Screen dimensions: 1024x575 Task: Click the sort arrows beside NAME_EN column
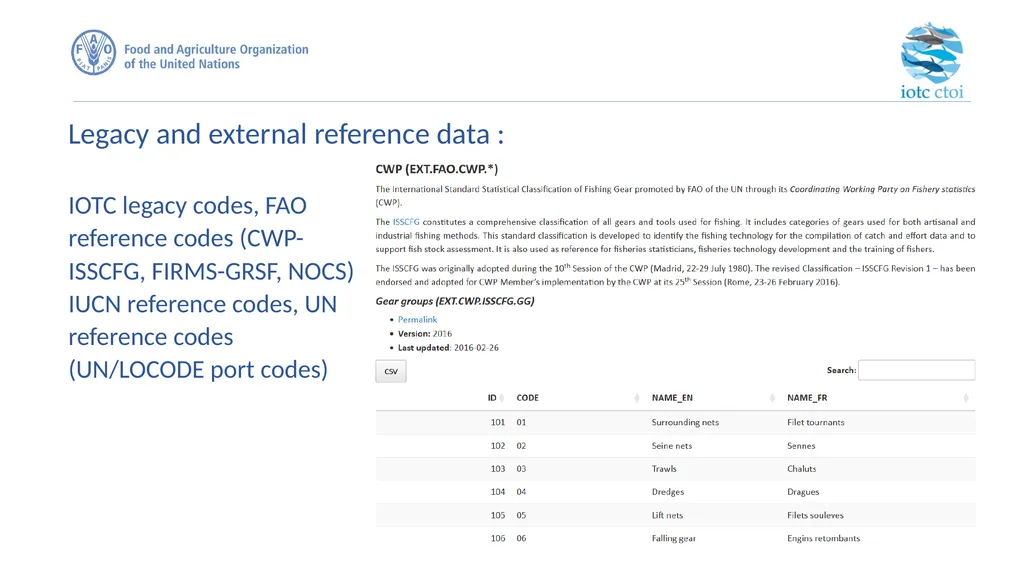click(x=772, y=398)
